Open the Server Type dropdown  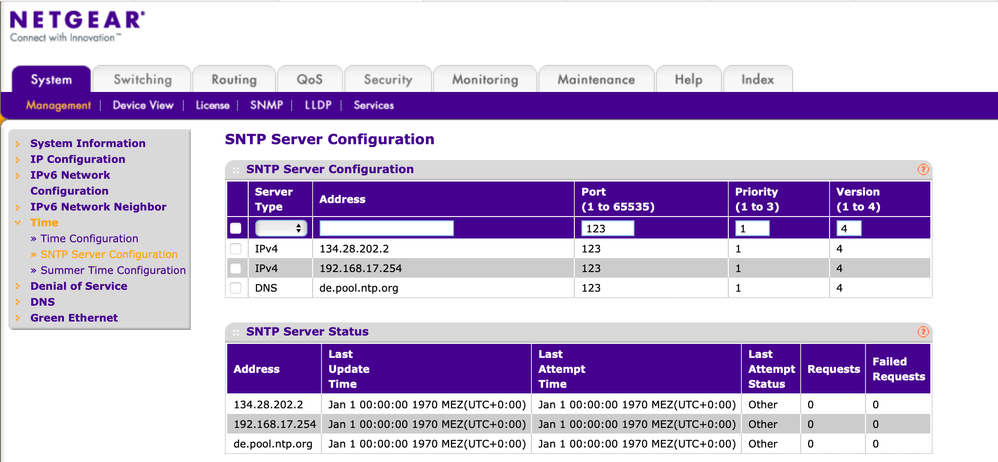click(281, 229)
